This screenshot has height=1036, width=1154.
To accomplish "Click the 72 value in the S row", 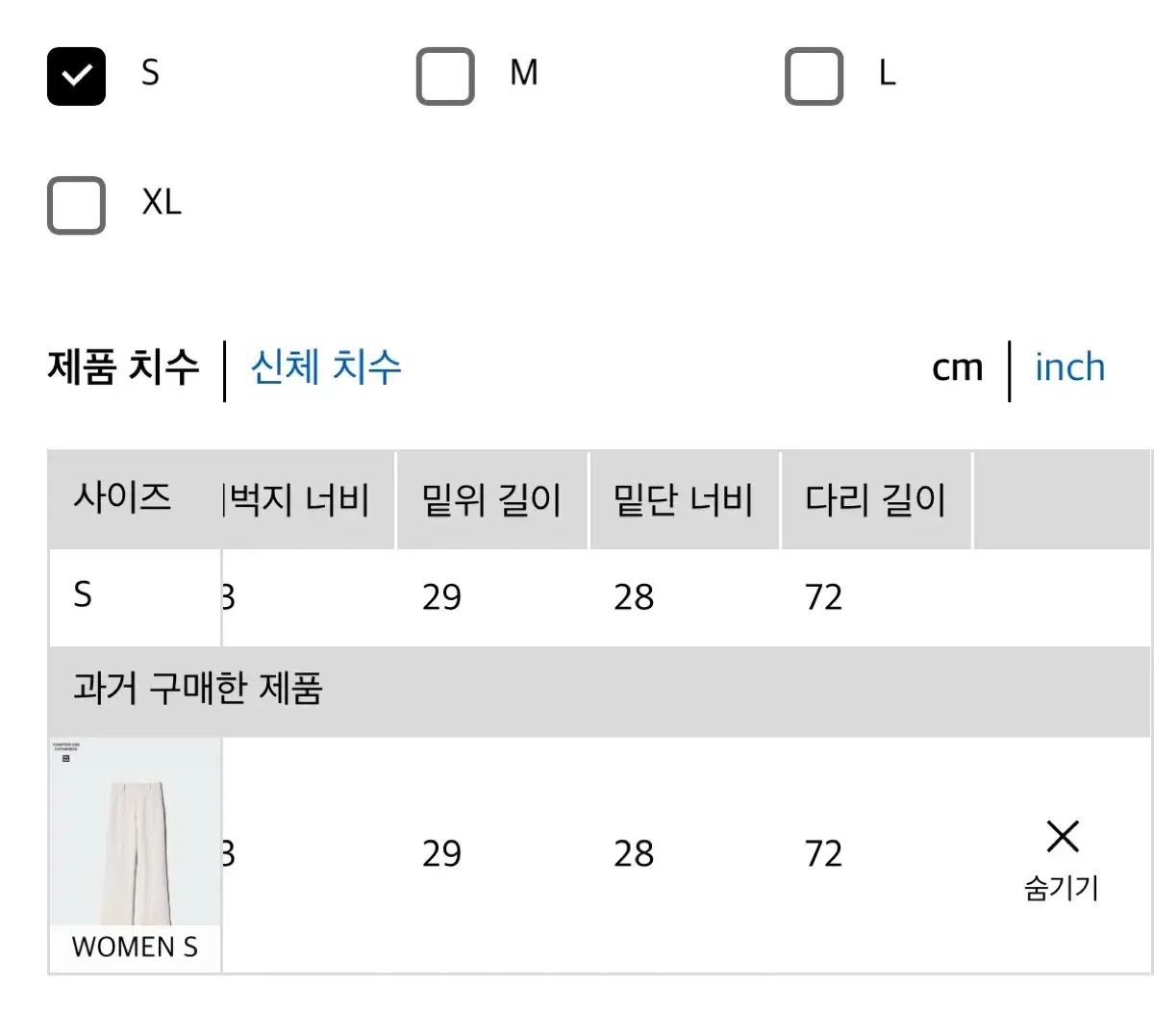I will tap(823, 597).
